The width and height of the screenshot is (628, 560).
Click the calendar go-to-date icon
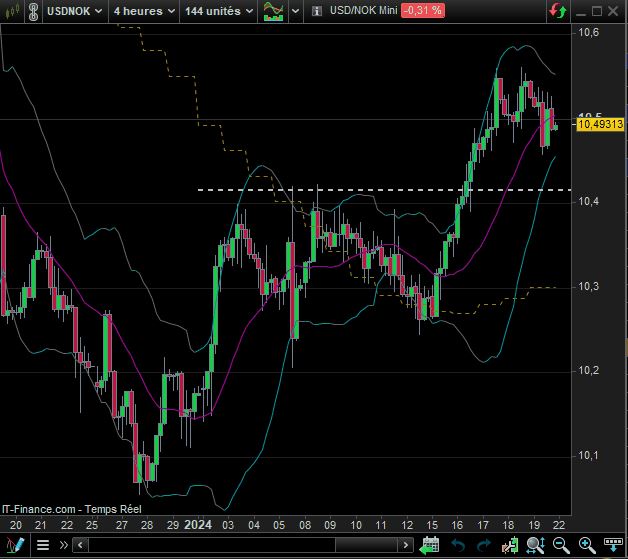coord(429,545)
